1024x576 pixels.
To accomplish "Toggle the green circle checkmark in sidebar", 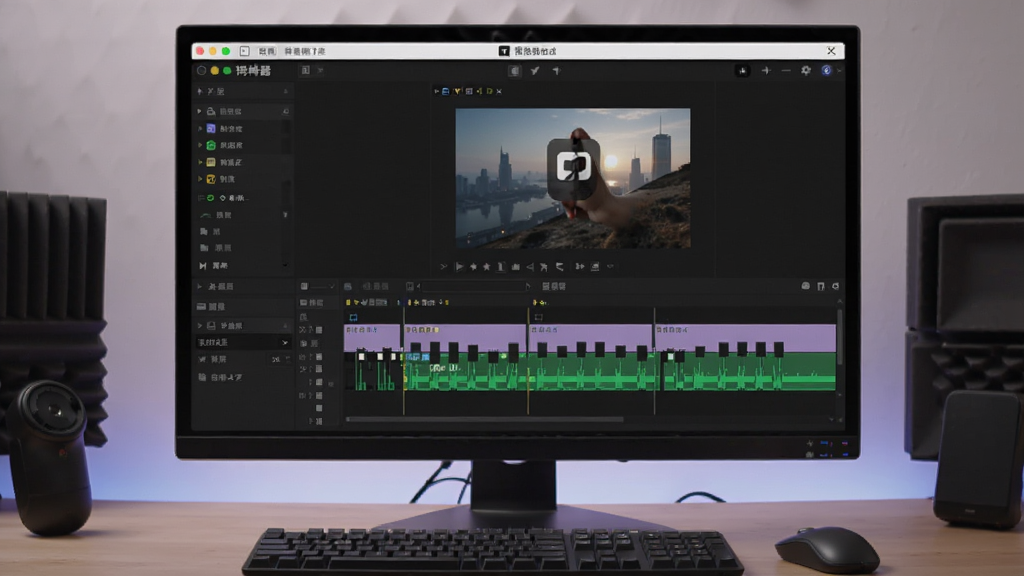I will click(210, 197).
